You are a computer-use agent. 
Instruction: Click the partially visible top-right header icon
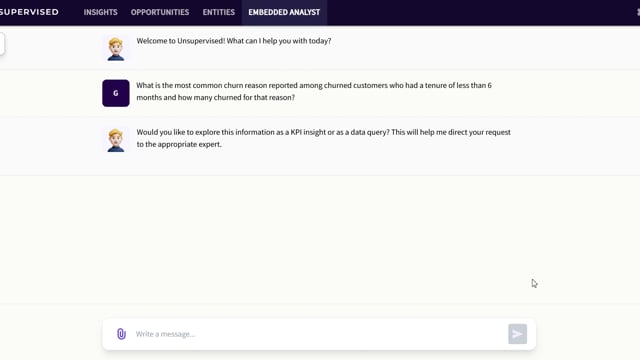[638, 12]
